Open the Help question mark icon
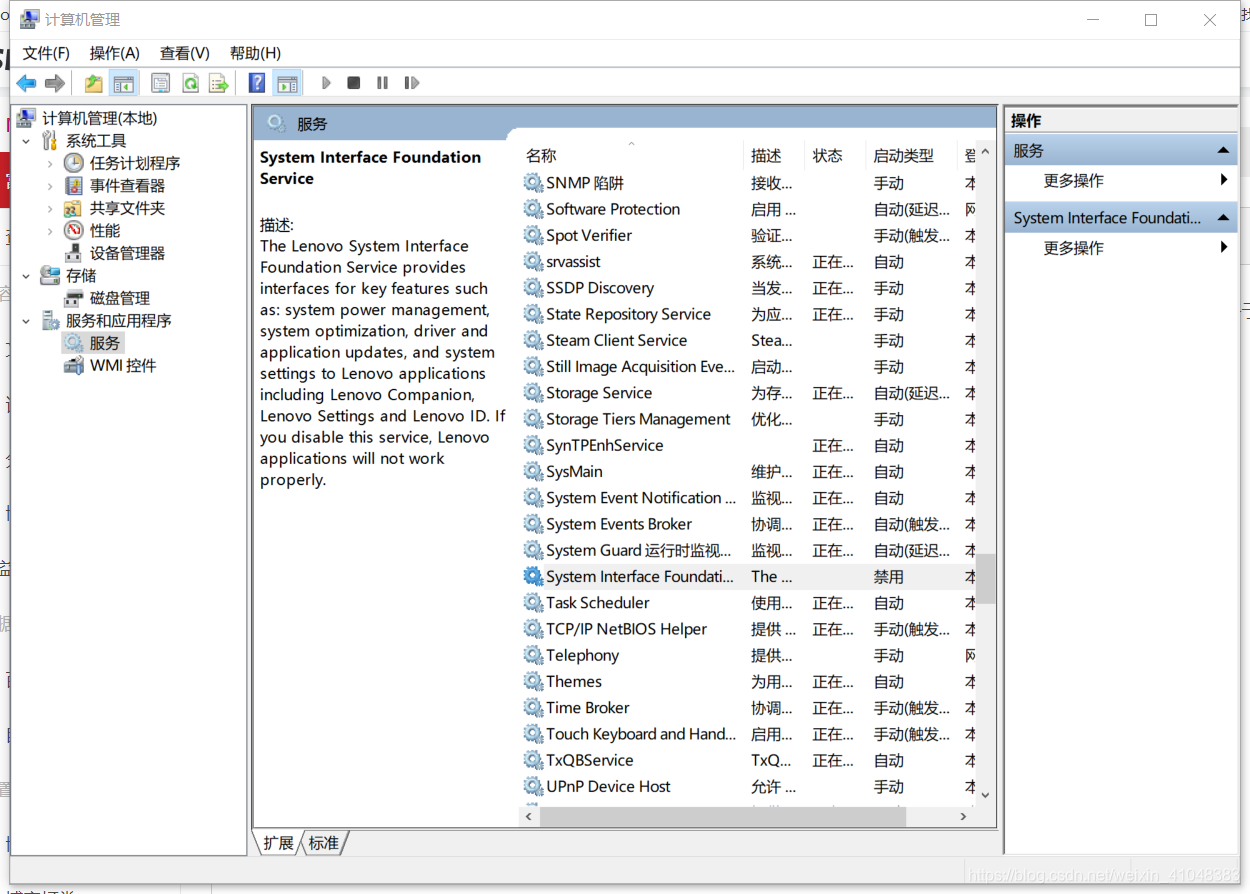 pos(257,83)
